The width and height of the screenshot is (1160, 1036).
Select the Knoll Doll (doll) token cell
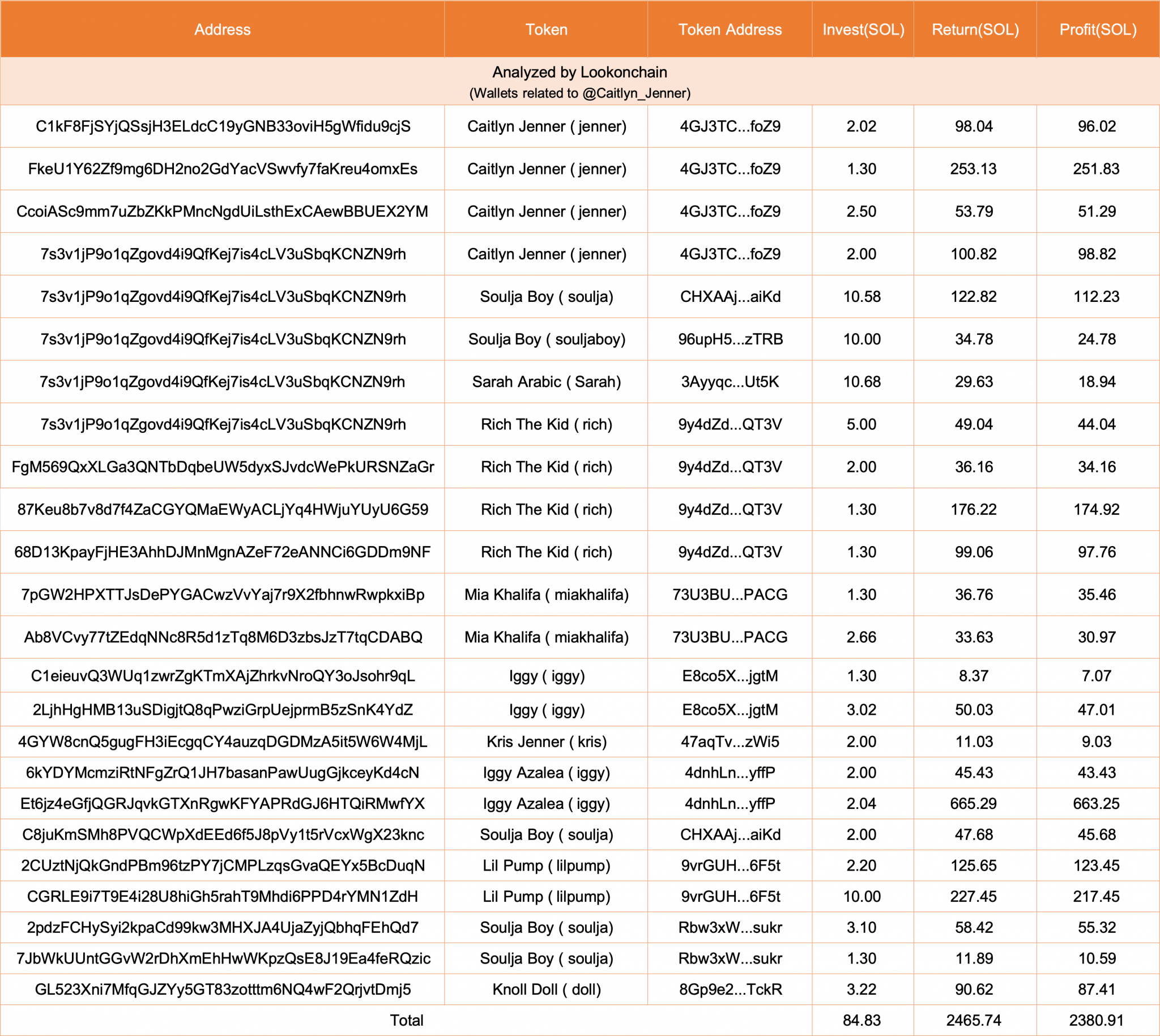[546, 990]
